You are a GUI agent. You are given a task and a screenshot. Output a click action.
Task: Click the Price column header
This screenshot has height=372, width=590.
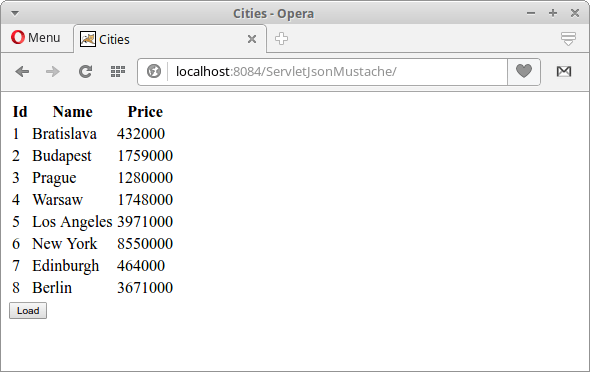pyautogui.click(x=145, y=112)
